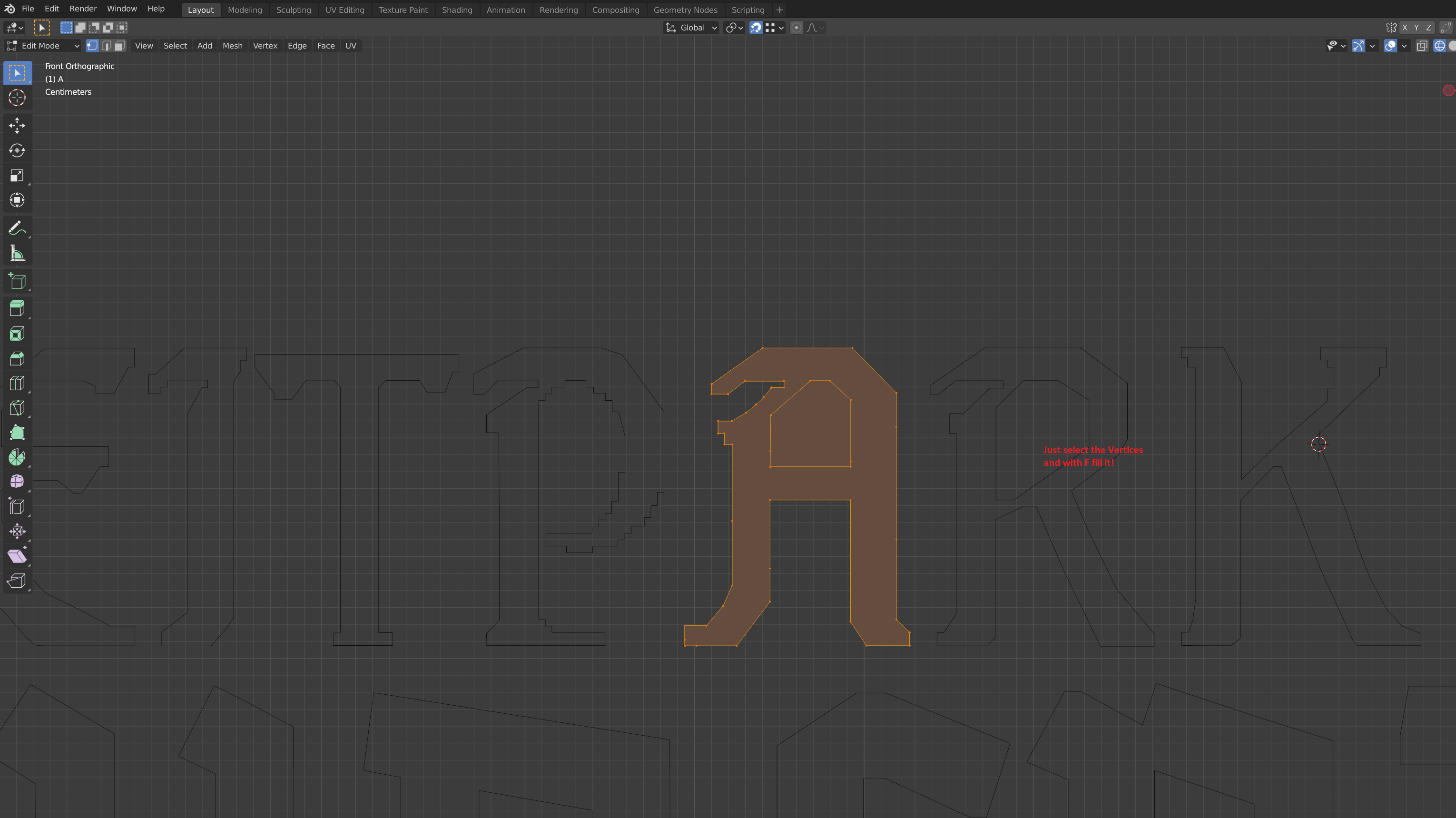Viewport: 1456px width, 818px height.
Task: Select the Transform tool
Action: 17,200
